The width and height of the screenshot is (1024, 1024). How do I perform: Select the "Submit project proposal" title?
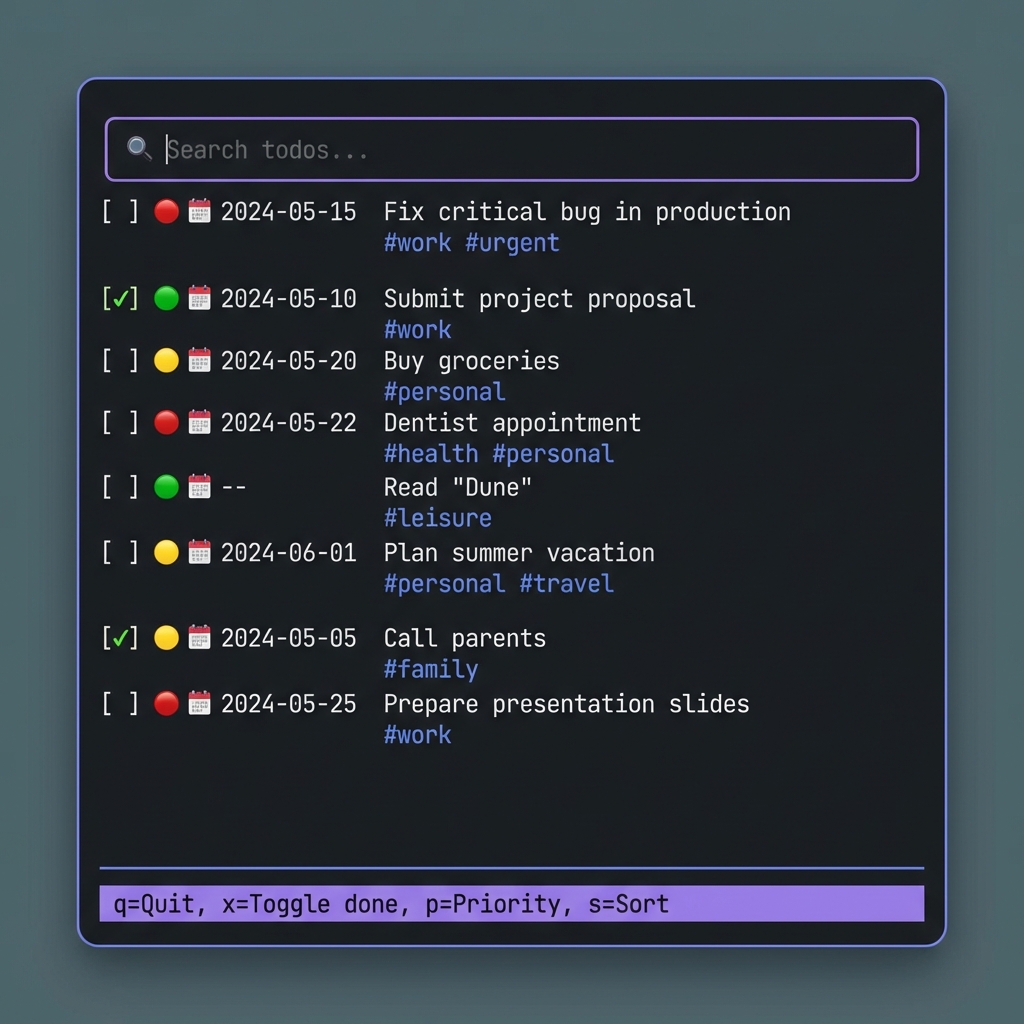point(539,299)
